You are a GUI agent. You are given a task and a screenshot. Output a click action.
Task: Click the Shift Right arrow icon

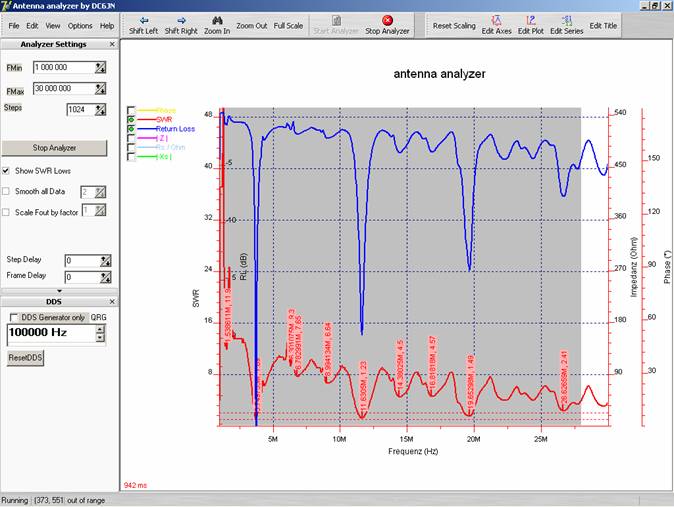pos(181,19)
